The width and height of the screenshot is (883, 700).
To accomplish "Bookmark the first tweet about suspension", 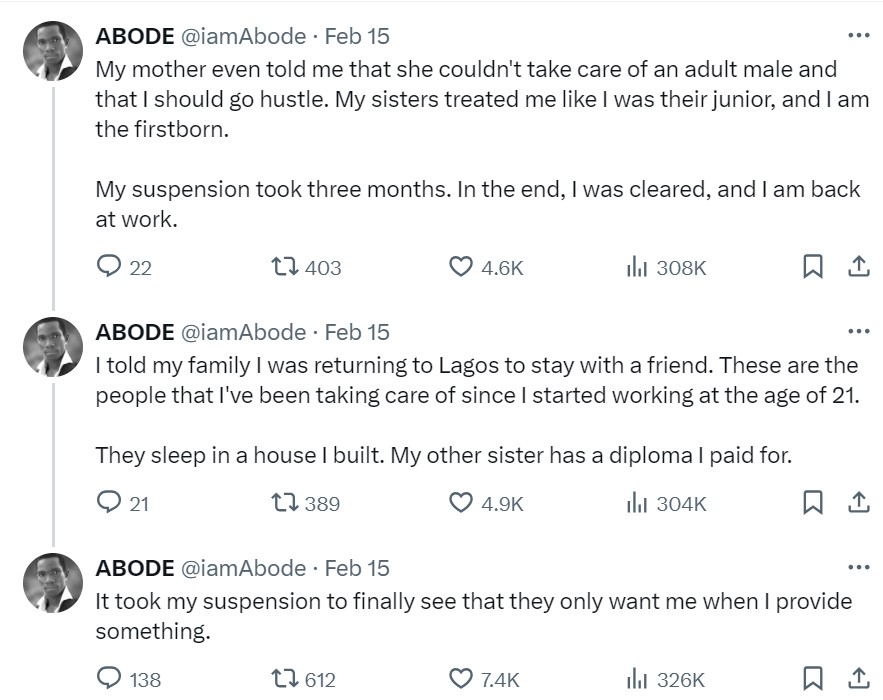I will (814, 267).
